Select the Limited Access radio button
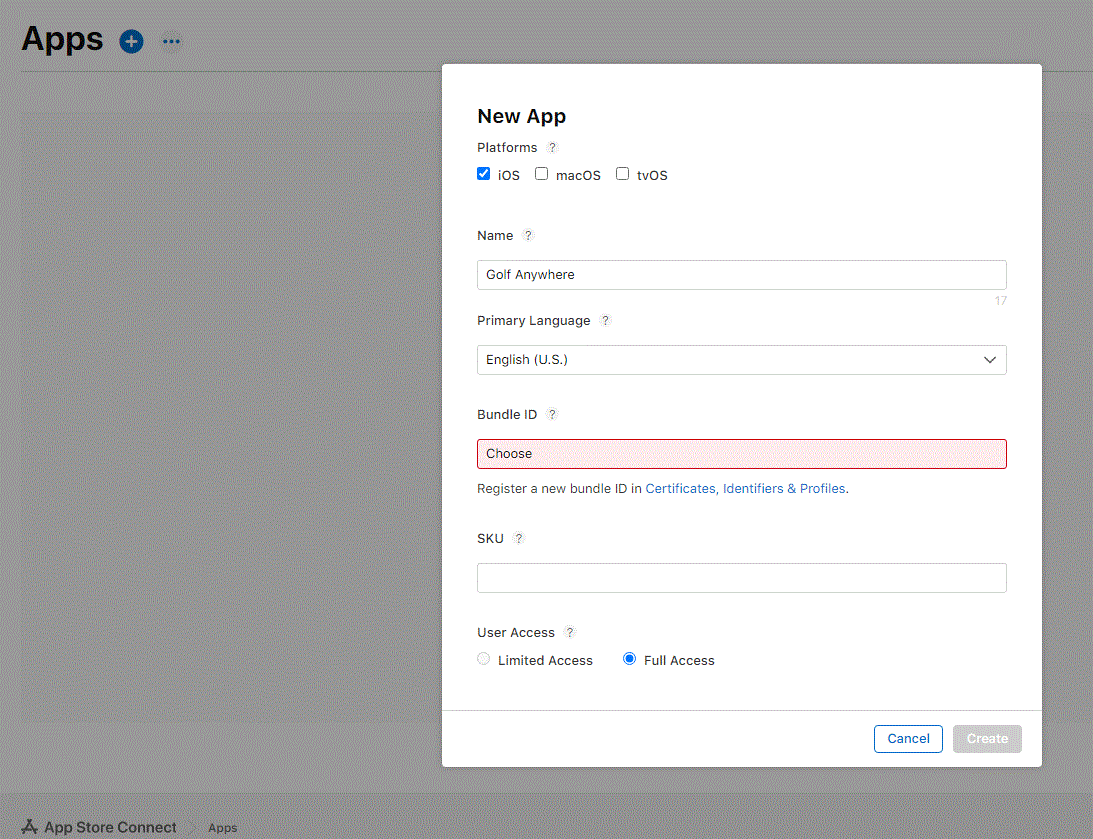Viewport: 1093px width, 839px height. tap(484, 659)
